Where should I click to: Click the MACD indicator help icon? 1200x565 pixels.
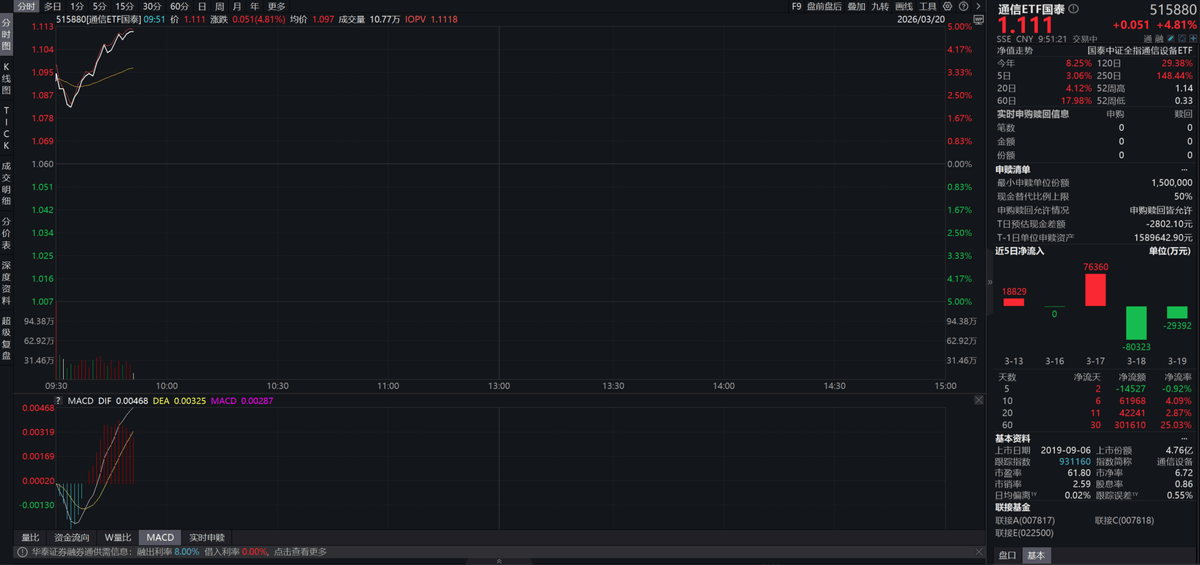point(59,400)
